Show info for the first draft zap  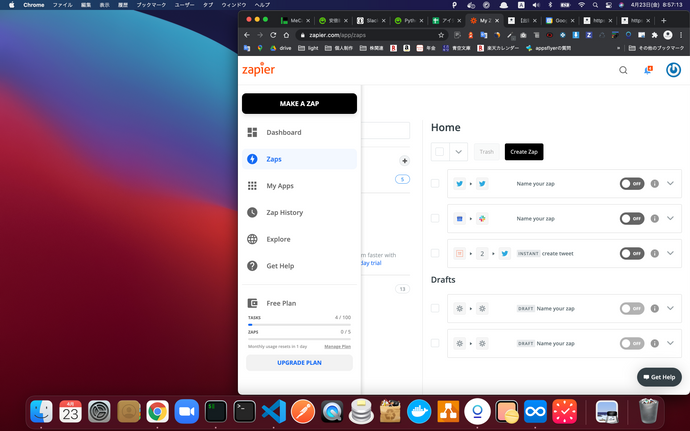[x=655, y=309]
